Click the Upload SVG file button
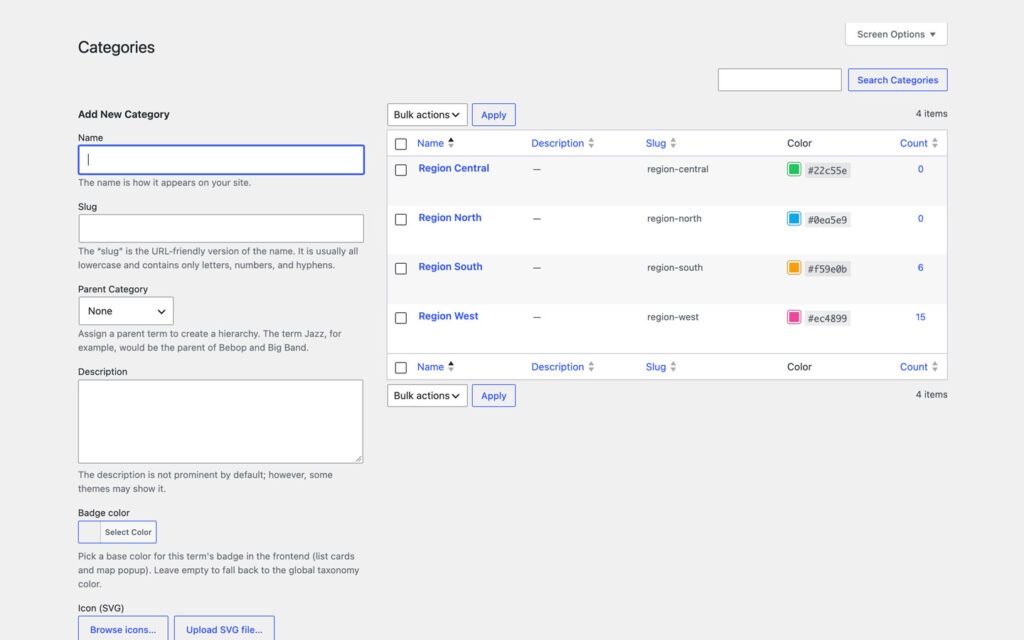The width and height of the screenshot is (1024, 640). pyautogui.click(x=224, y=629)
